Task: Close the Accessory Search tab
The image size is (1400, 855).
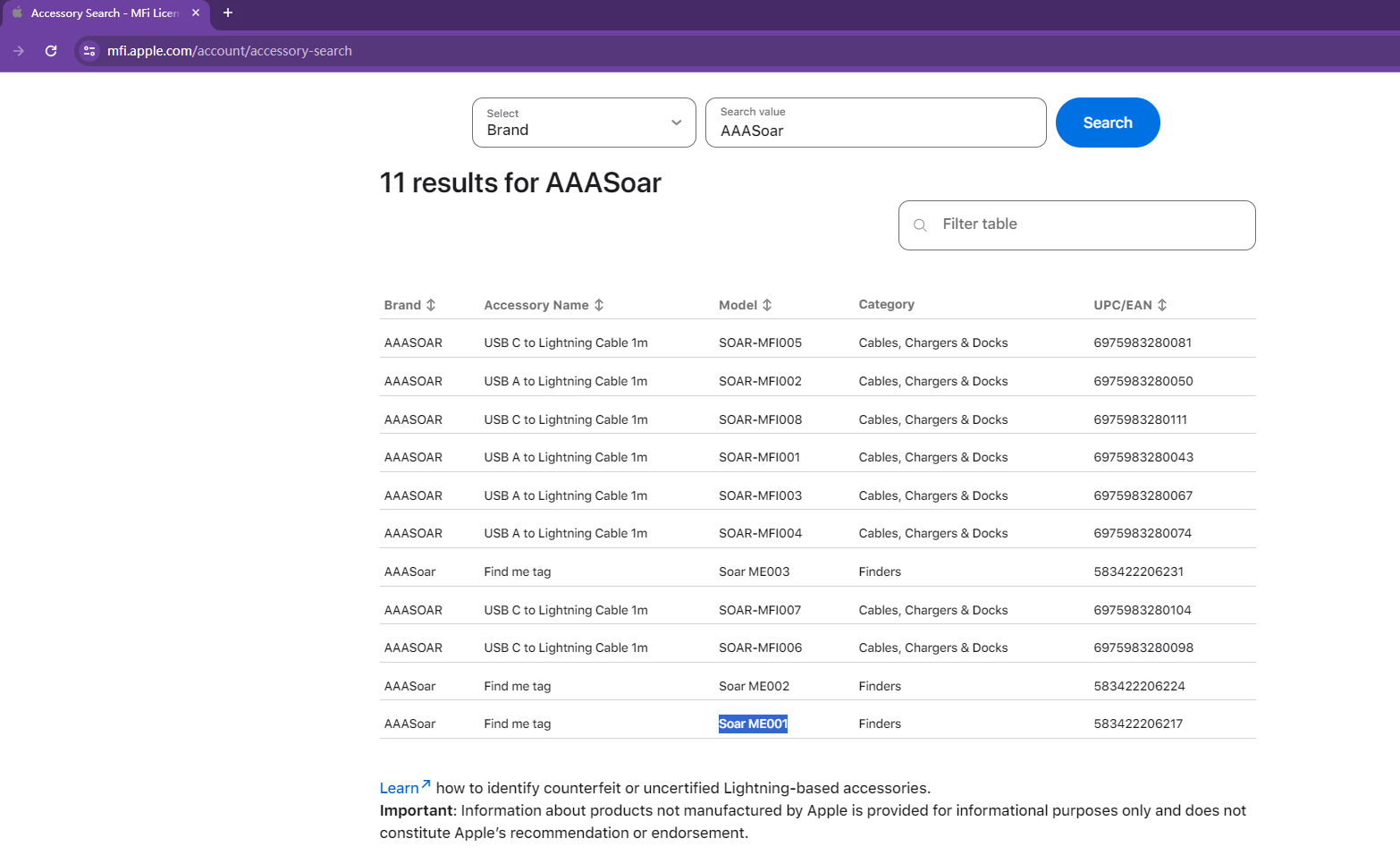Action: click(196, 13)
